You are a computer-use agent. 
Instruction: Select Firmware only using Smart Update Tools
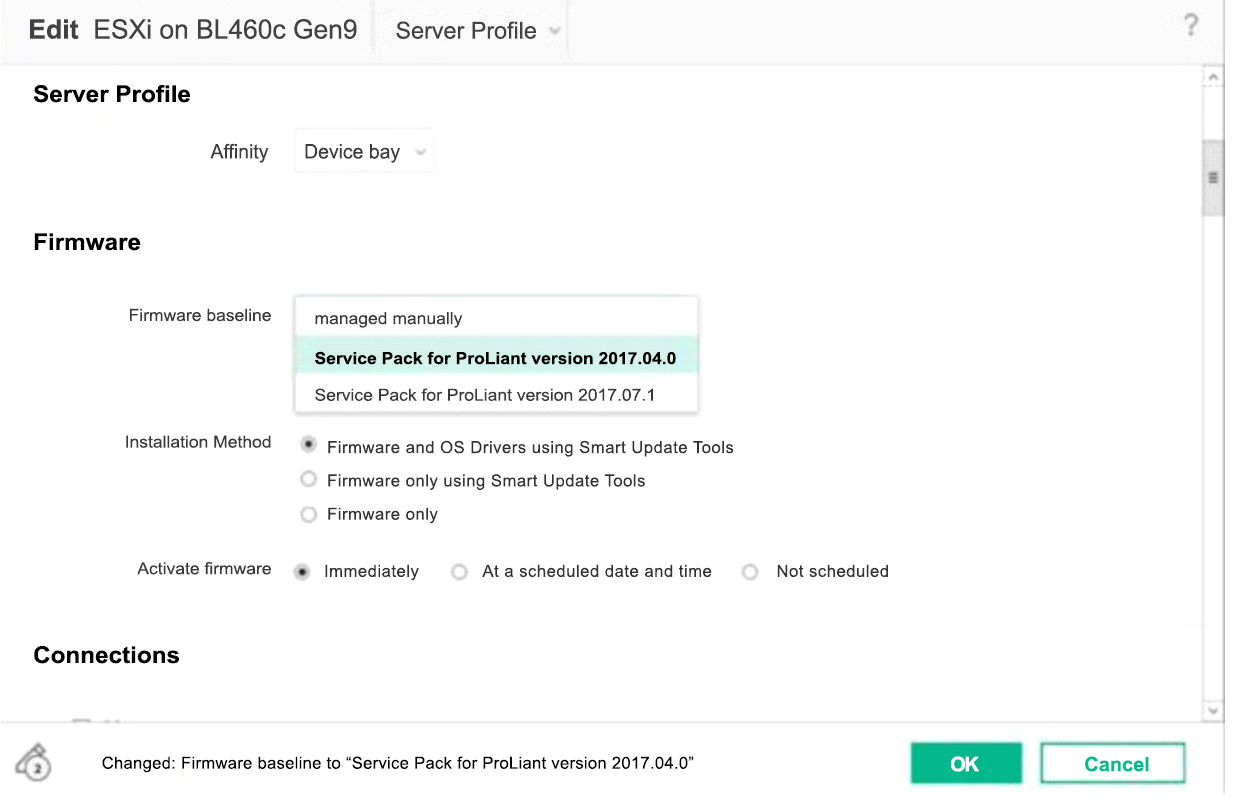tap(309, 480)
